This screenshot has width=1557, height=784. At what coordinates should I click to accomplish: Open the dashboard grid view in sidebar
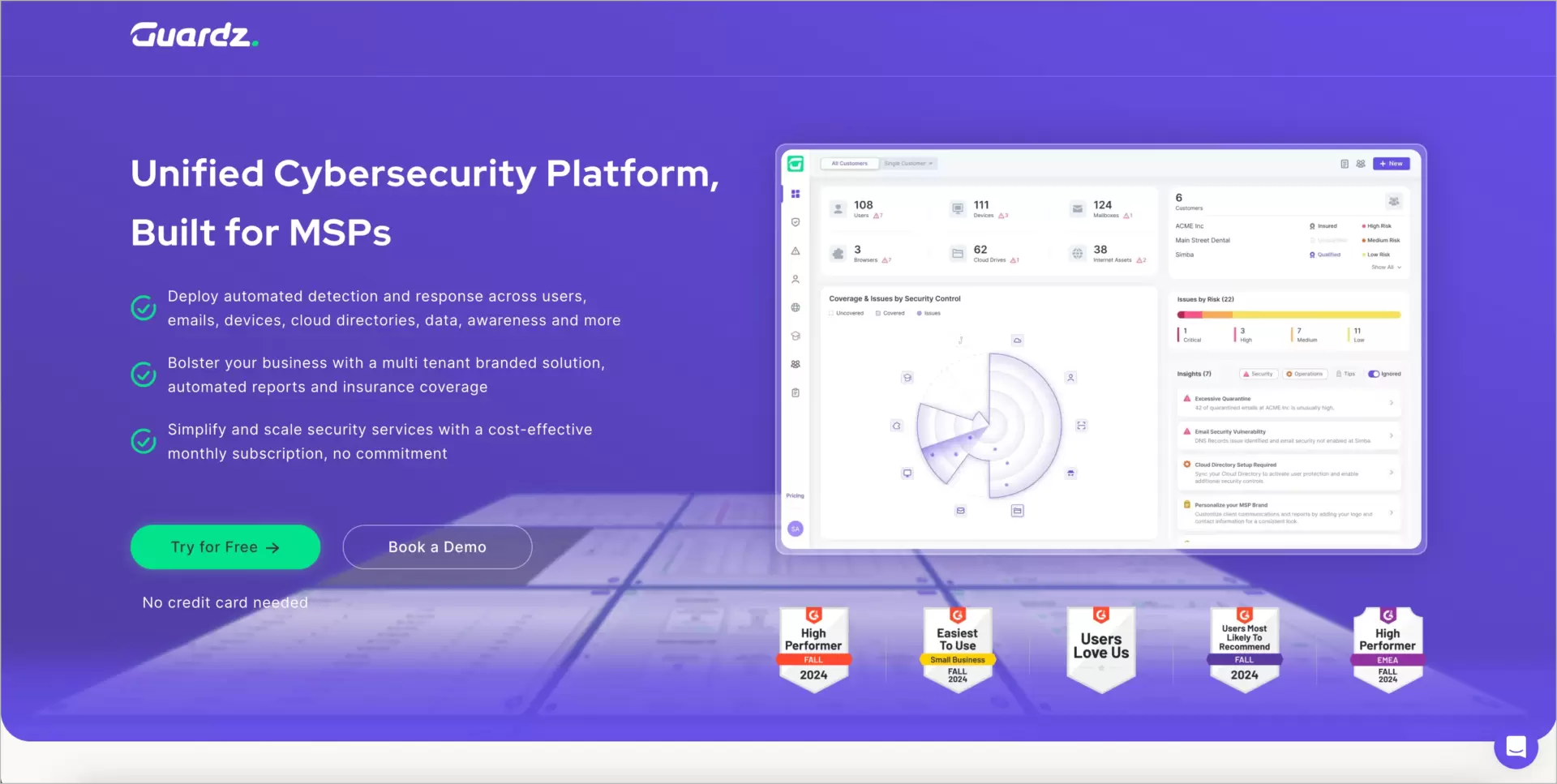pos(796,194)
